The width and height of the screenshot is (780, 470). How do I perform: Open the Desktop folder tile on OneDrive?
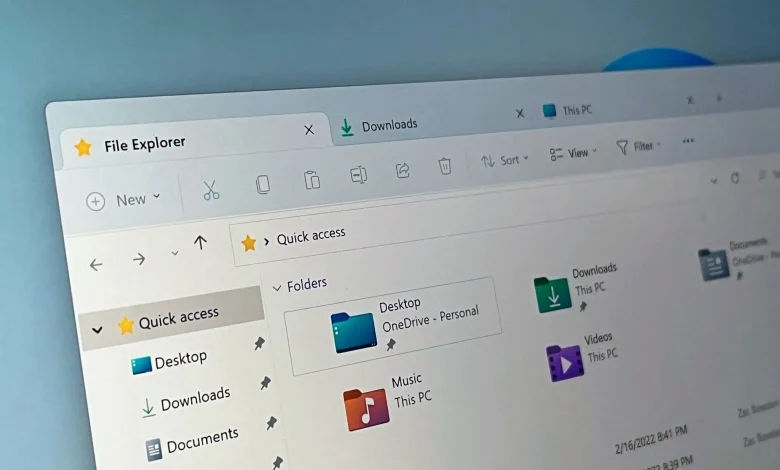[393, 326]
